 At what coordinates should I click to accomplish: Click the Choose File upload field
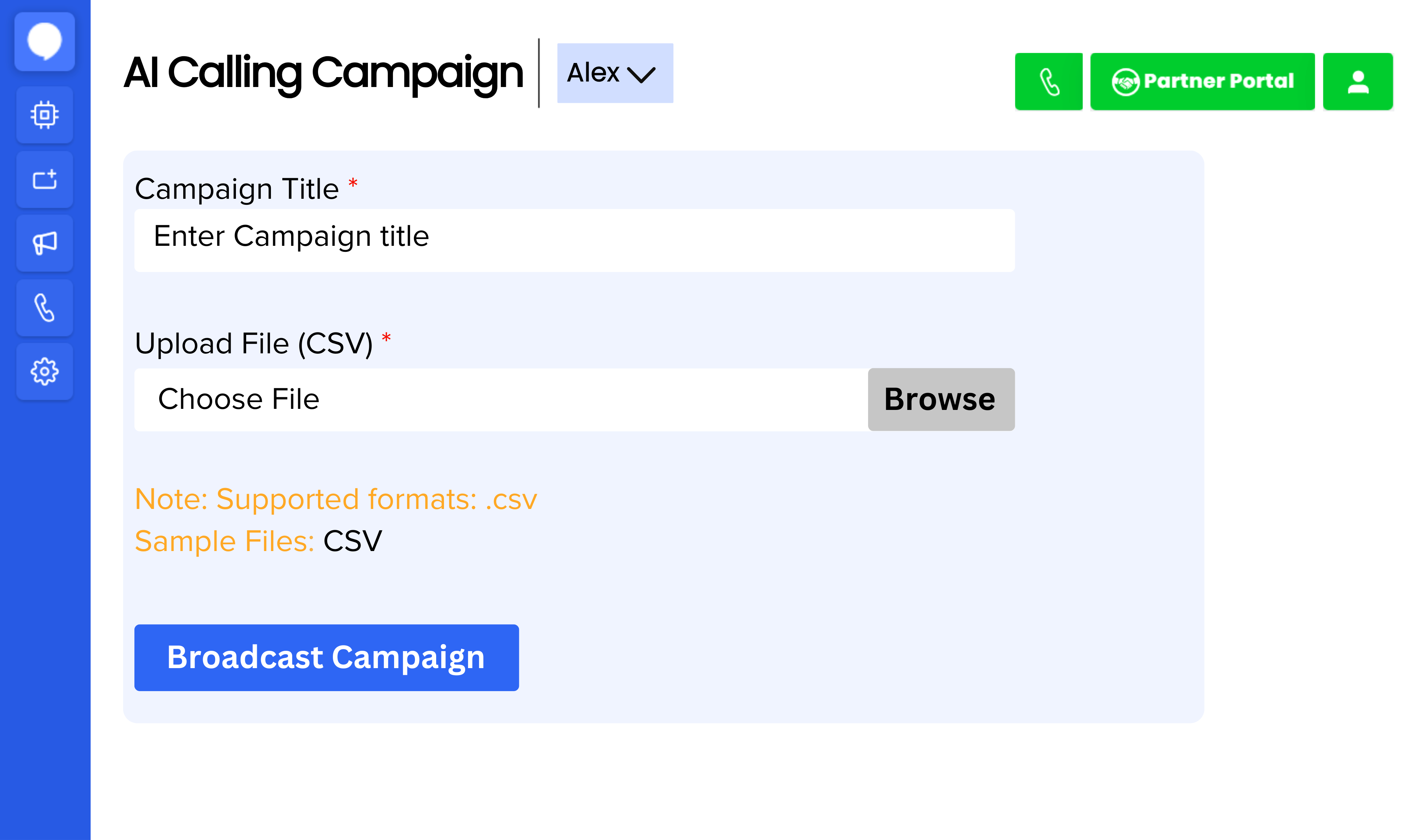click(x=500, y=400)
